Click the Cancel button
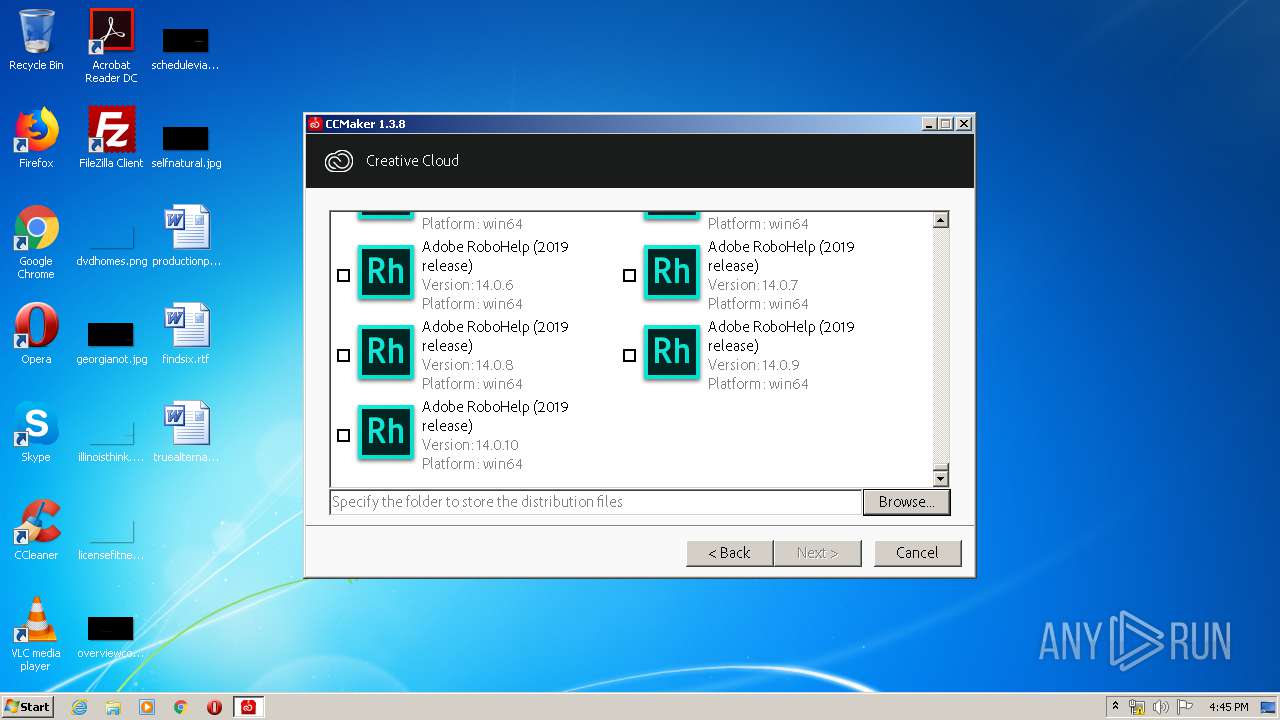The image size is (1280, 720). tap(917, 553)
